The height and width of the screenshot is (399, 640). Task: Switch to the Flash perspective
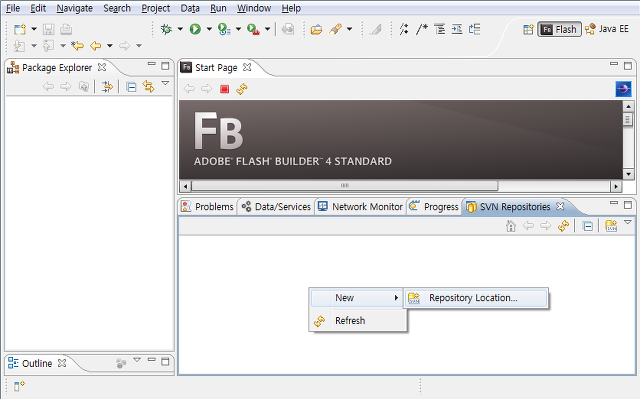point(559,29)
